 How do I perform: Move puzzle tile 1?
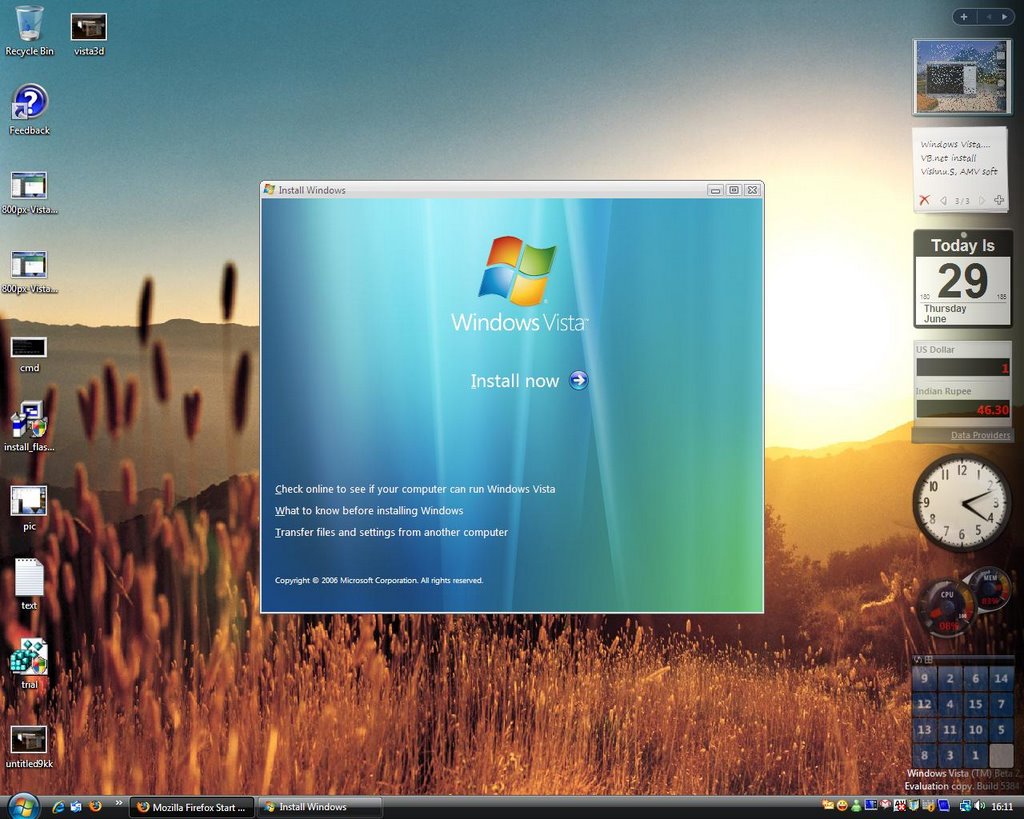[975, 756]
